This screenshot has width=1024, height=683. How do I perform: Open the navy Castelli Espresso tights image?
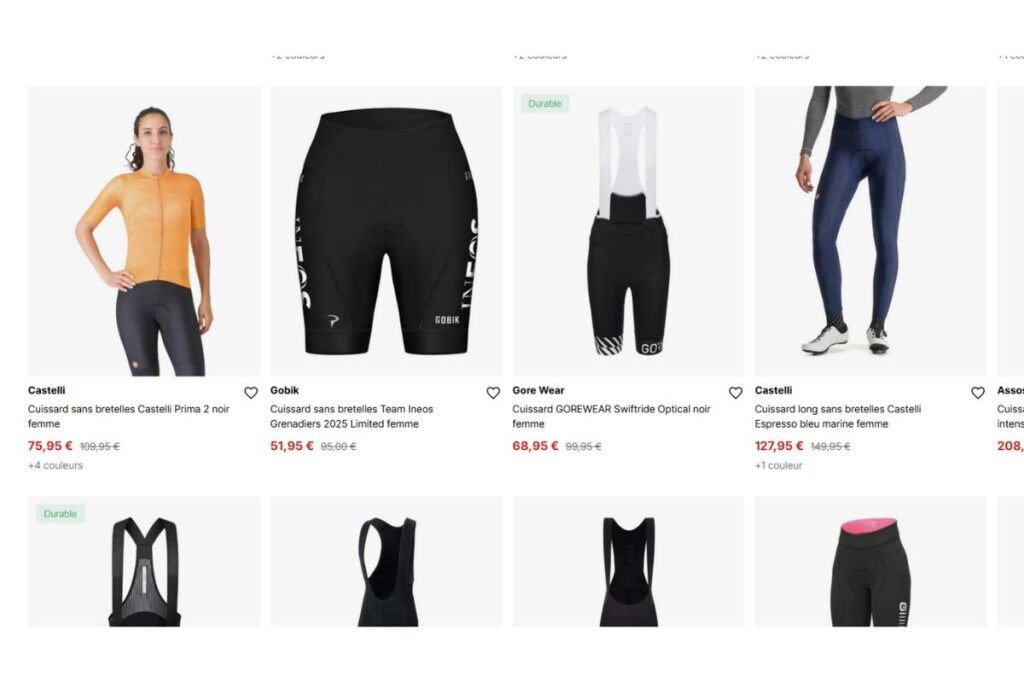click(x=871, y=231)
